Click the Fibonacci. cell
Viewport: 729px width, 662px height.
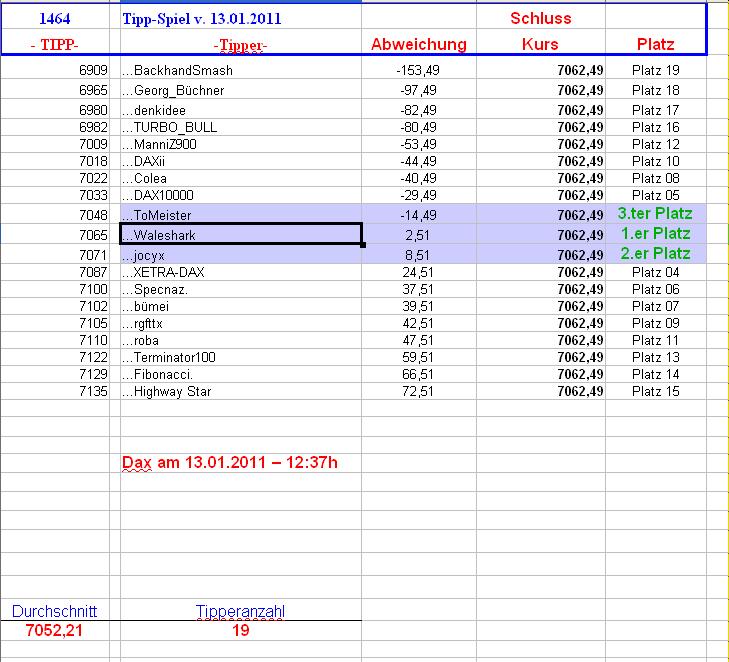pos(241,374)
